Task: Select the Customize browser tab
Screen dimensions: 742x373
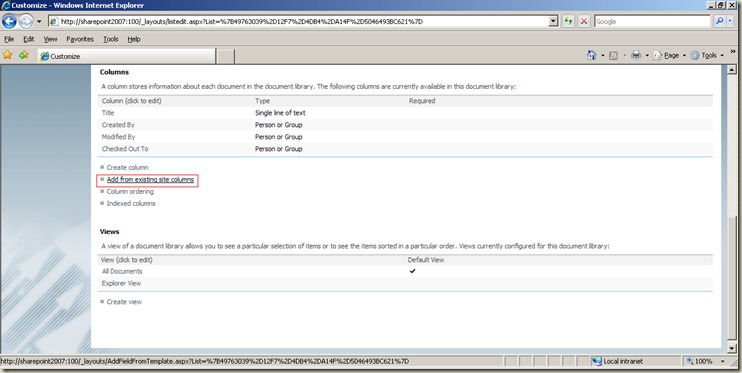Action: click(127, 56)
